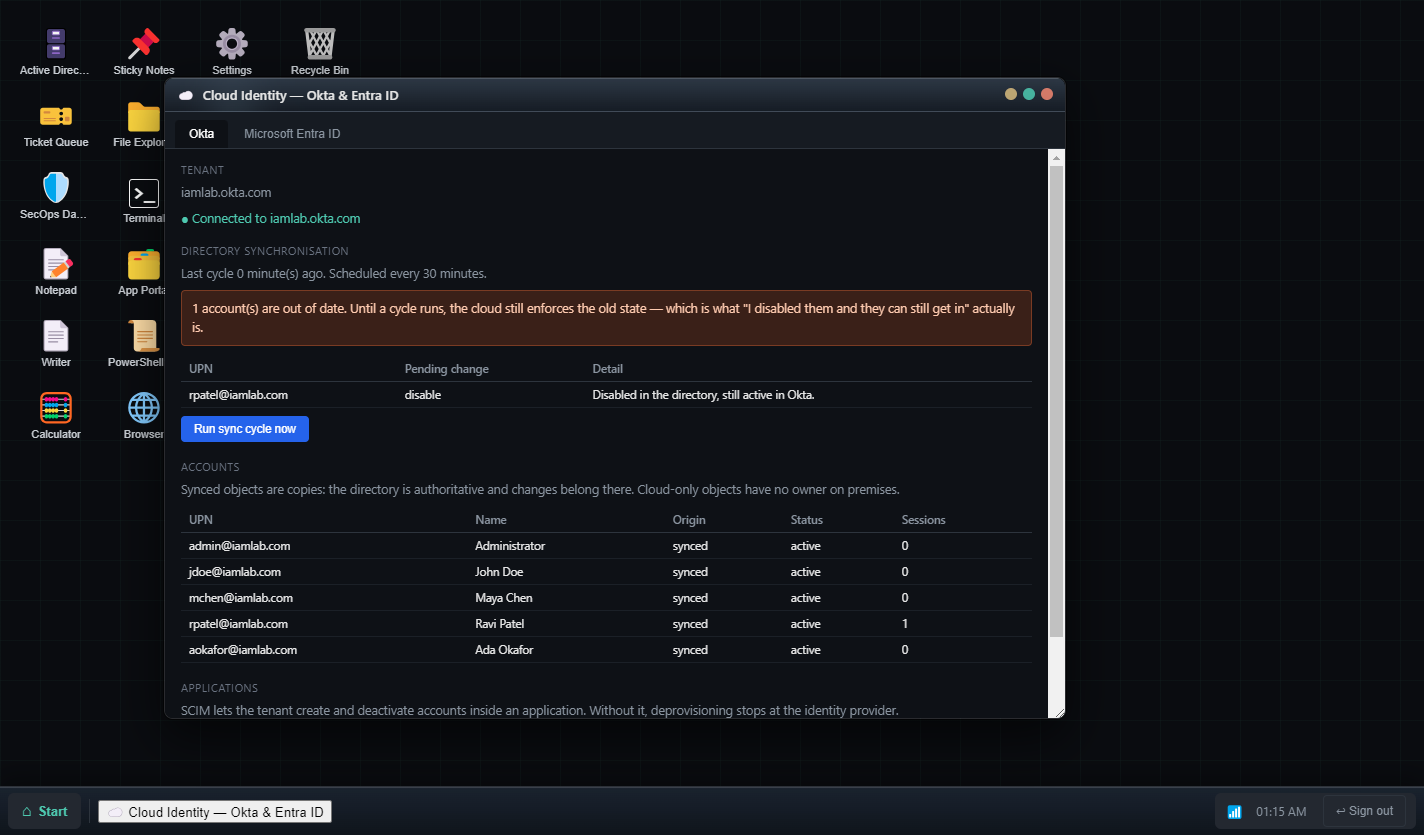The image size is (1424, 835).
Task: Click the name Administrator
Action: (x=510, y=546)
